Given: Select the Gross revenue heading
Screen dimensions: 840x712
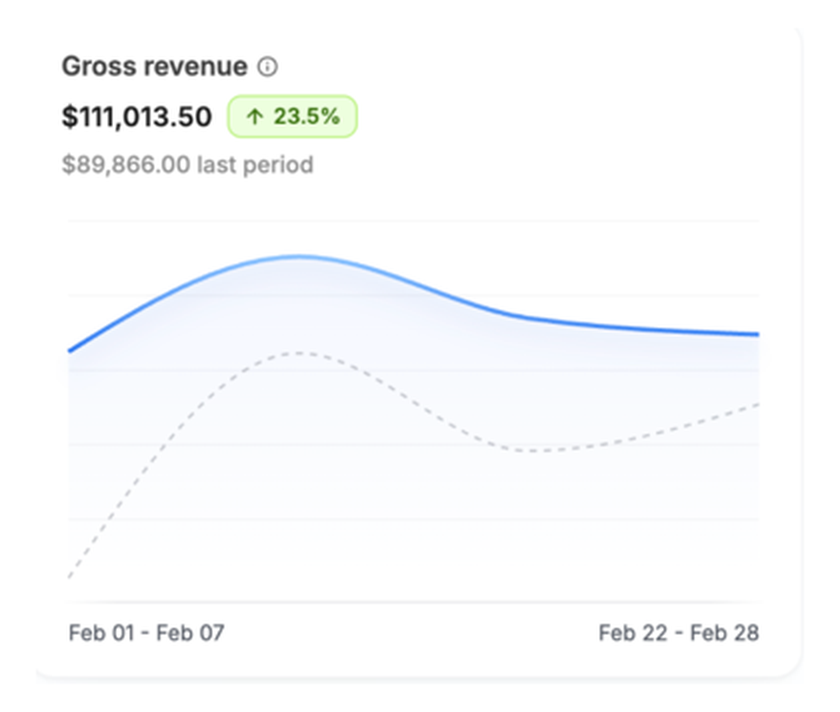Looking at the screenshot, I should coord(155,66).
